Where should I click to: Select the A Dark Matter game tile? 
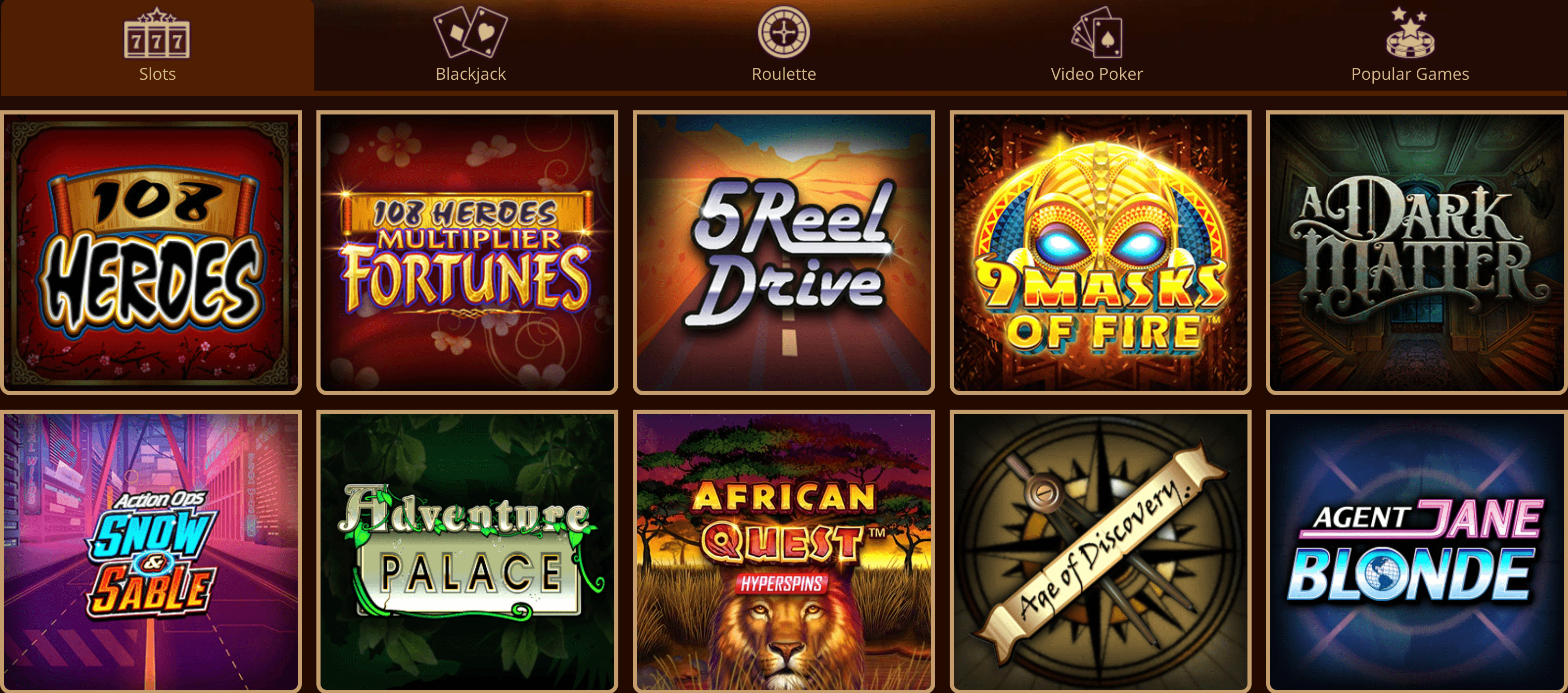pyautogui.click(x=1417, y=252)
